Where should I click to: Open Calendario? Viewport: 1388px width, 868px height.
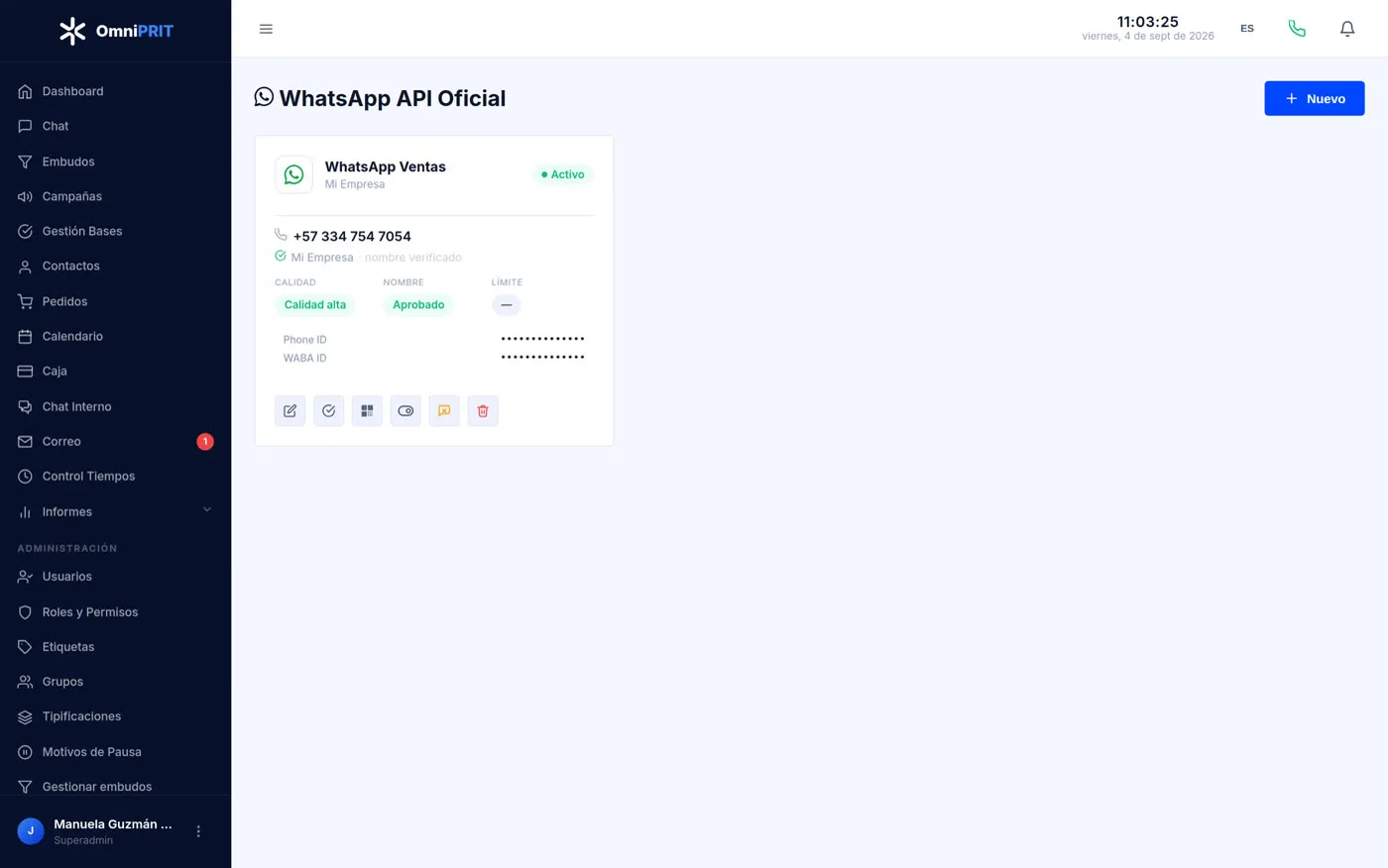[116, 336]
